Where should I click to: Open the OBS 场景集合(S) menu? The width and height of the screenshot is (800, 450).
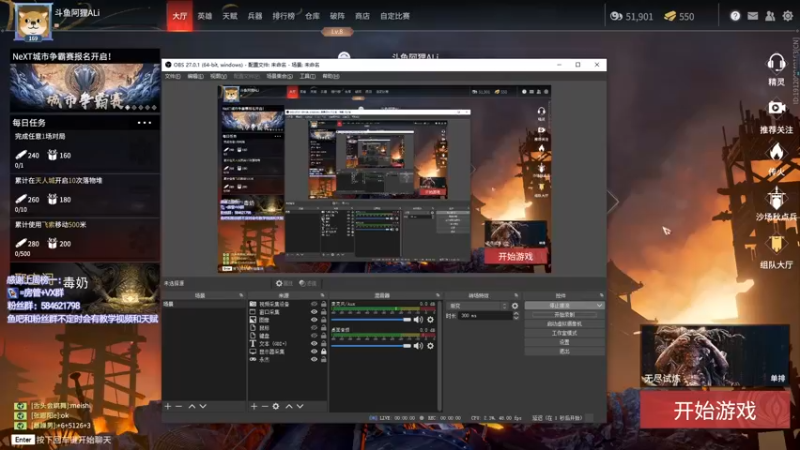(x=280, y=77)
